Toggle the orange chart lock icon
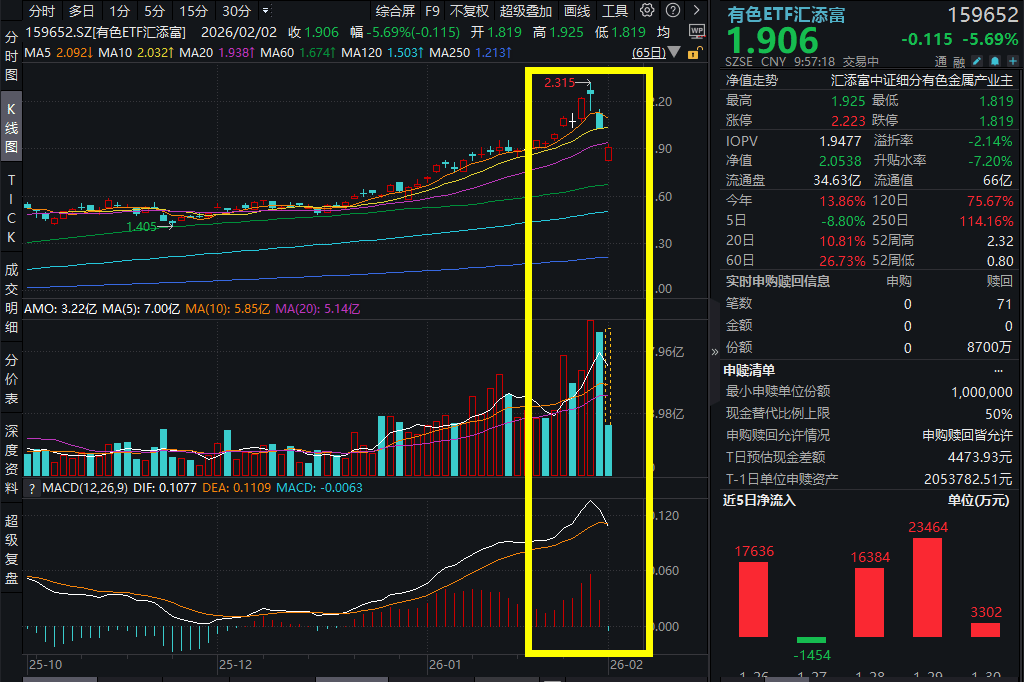The image size is (1024, 682). pos(694,53)
